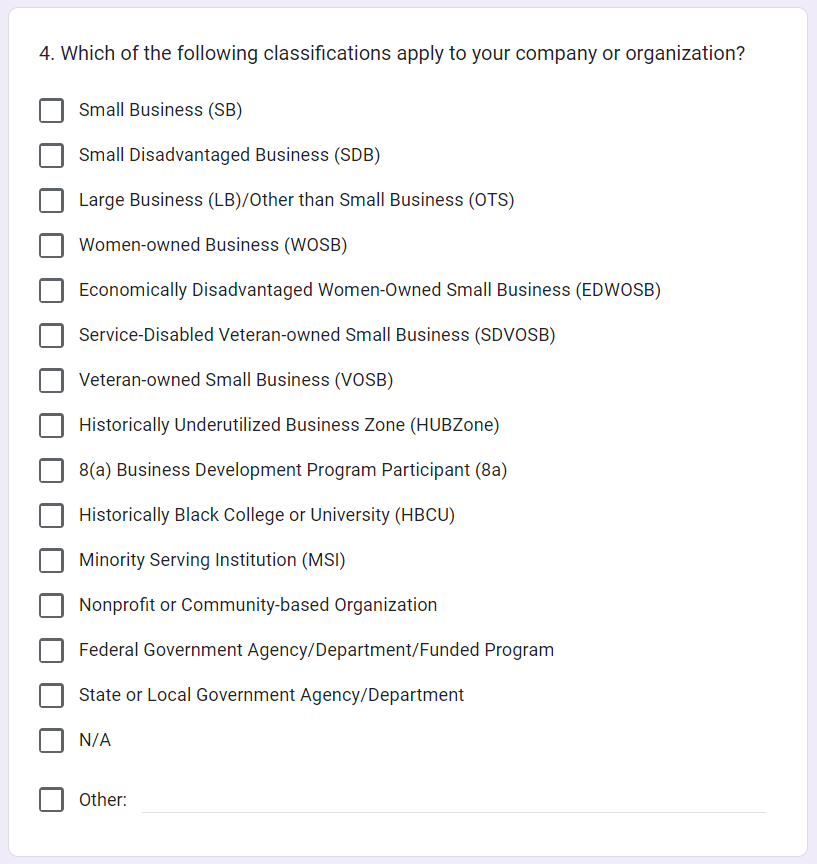The width and height of the screenshot is (817, 864).
Task: Click the Minority Serving Institution (MSI) label
Action: 212,560
